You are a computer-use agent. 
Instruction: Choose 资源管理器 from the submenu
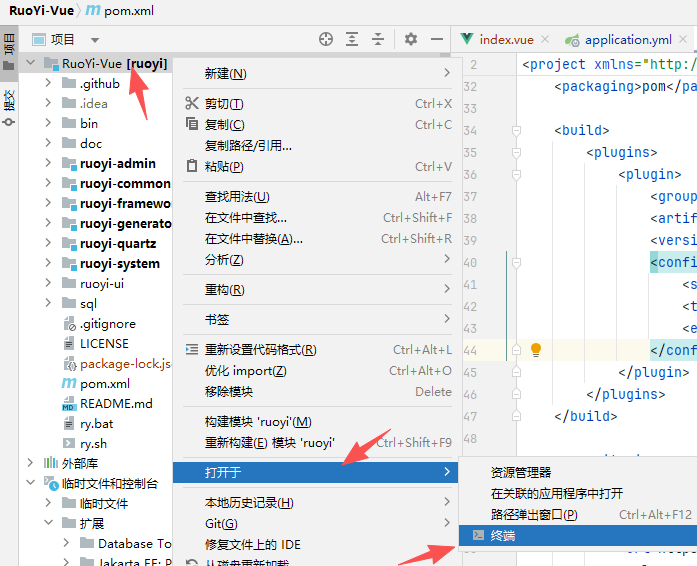(520, 472)
